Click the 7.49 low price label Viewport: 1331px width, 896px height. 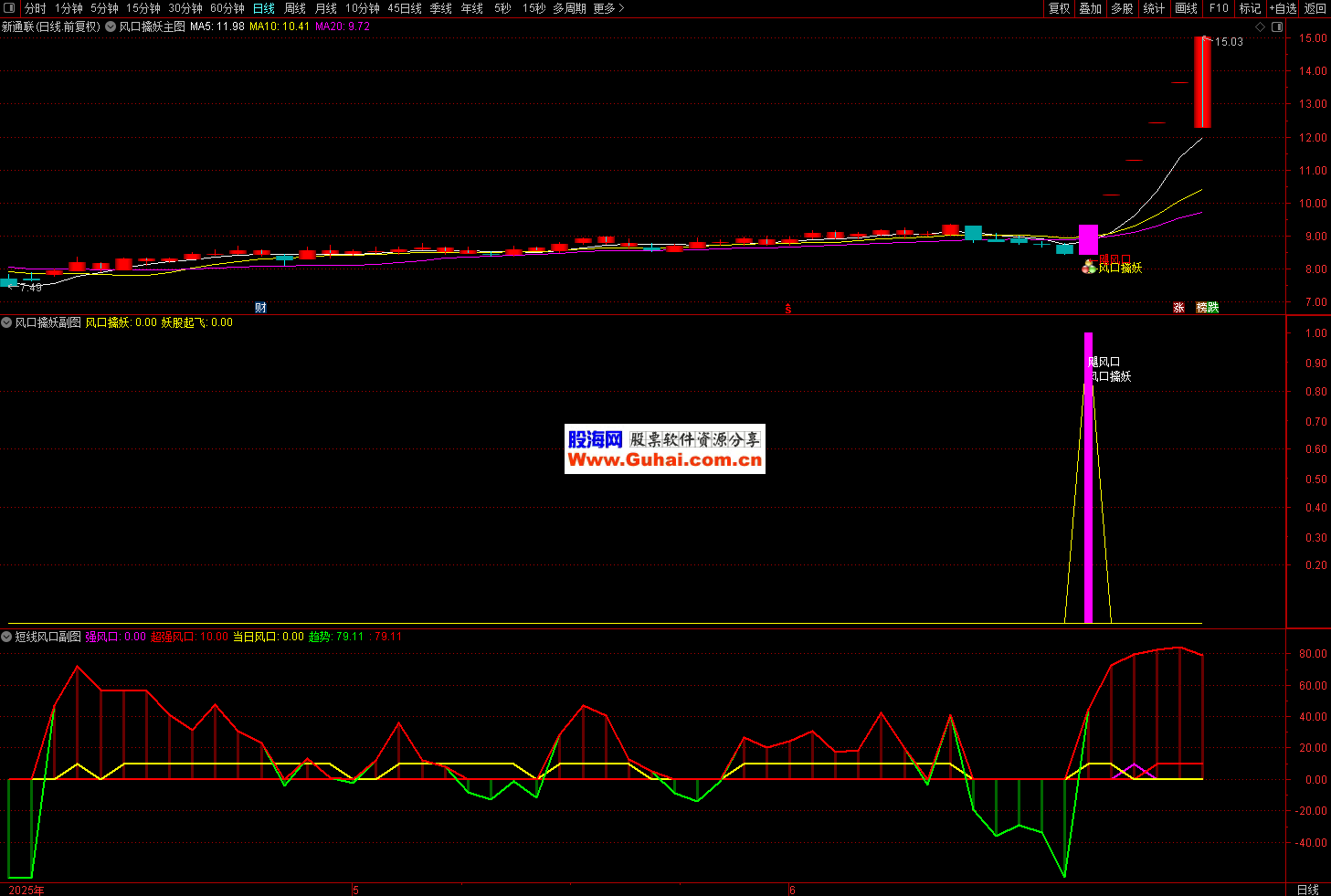pyautogui.click(x=31, y=288)
